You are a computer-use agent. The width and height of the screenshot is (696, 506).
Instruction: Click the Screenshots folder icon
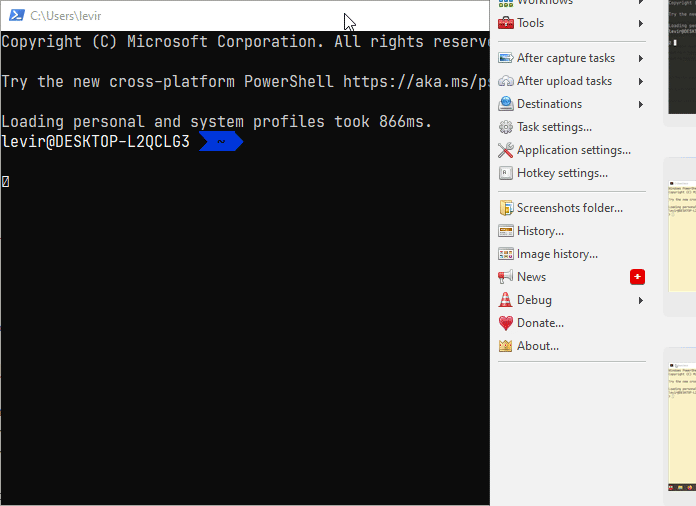(x=506, y=208)
